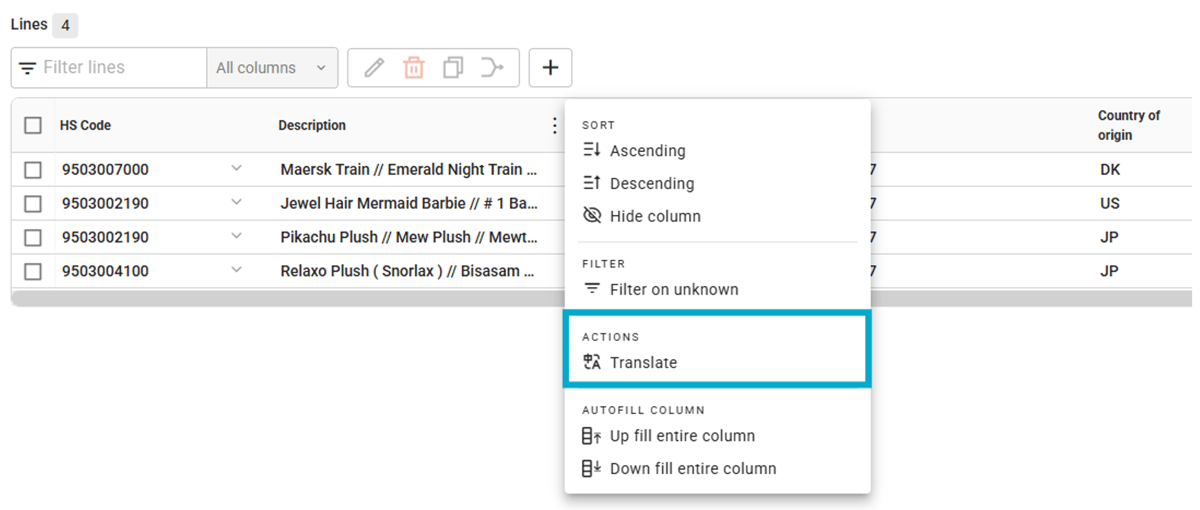Toggle the select-all header checkbox
The height and width of the screenshot is (510, 1200).
click(33, 126)
